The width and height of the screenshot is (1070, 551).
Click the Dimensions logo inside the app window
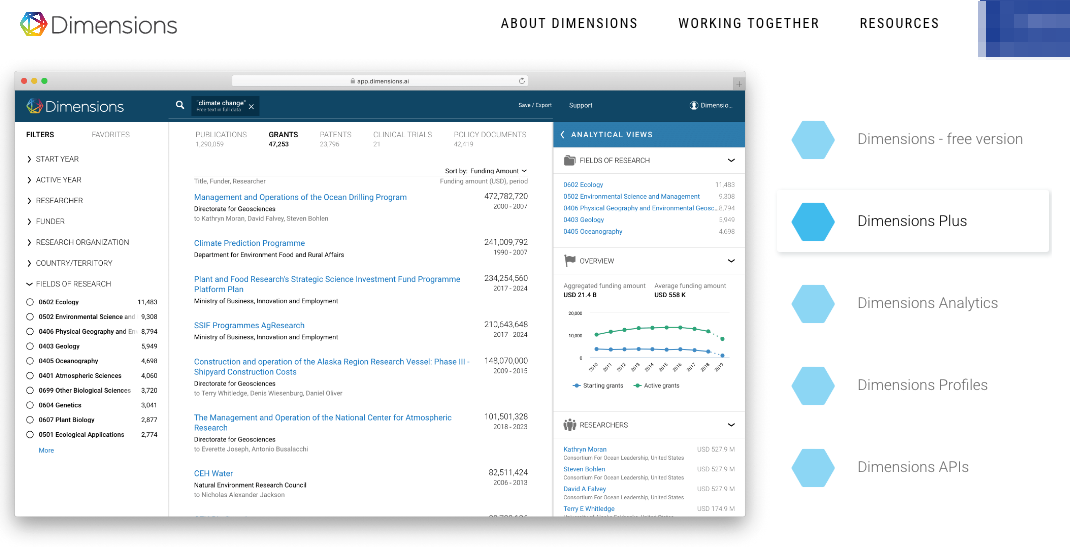(75, 106)
